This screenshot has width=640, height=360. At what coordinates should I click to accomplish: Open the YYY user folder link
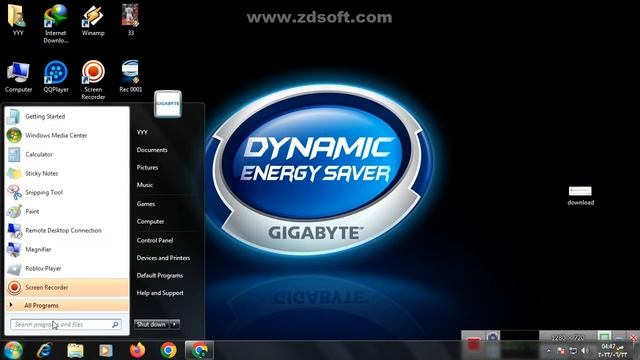coord(142,132)
